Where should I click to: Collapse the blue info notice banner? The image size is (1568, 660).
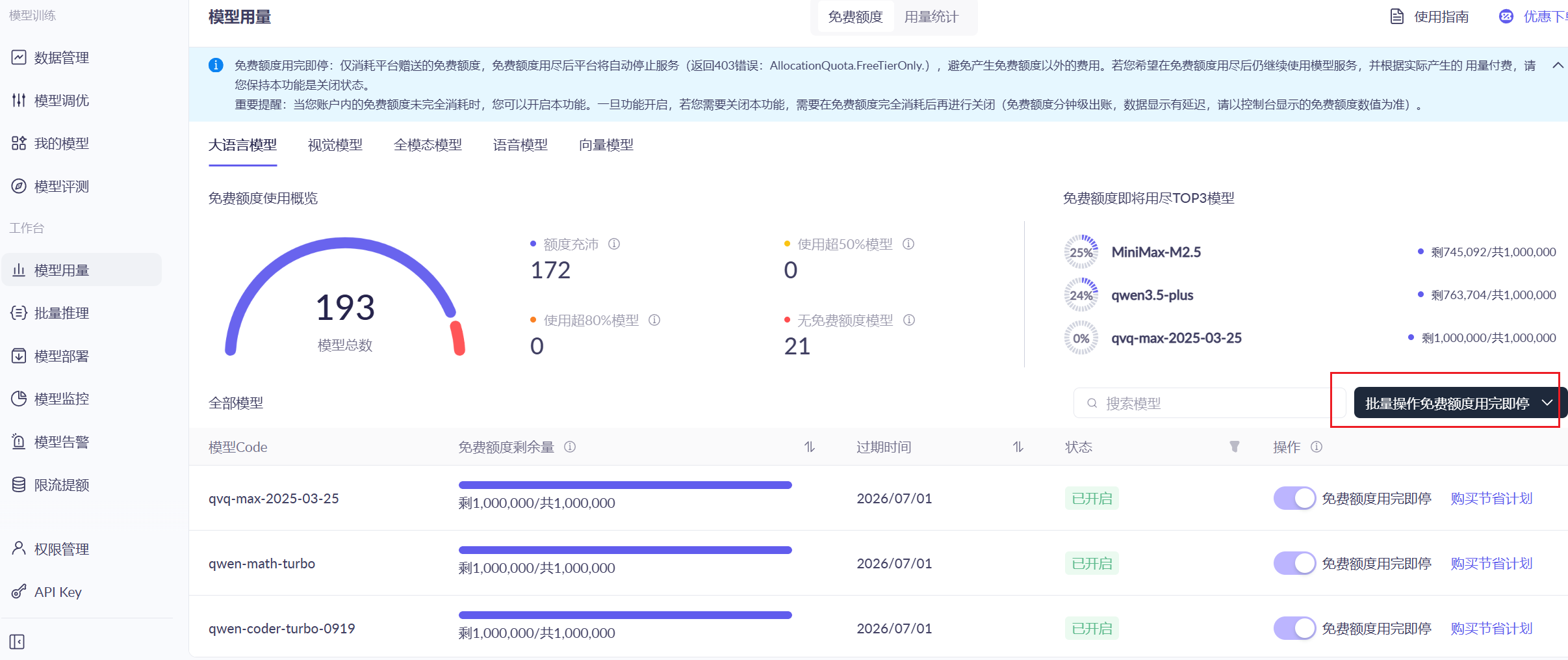[1557, 65]
